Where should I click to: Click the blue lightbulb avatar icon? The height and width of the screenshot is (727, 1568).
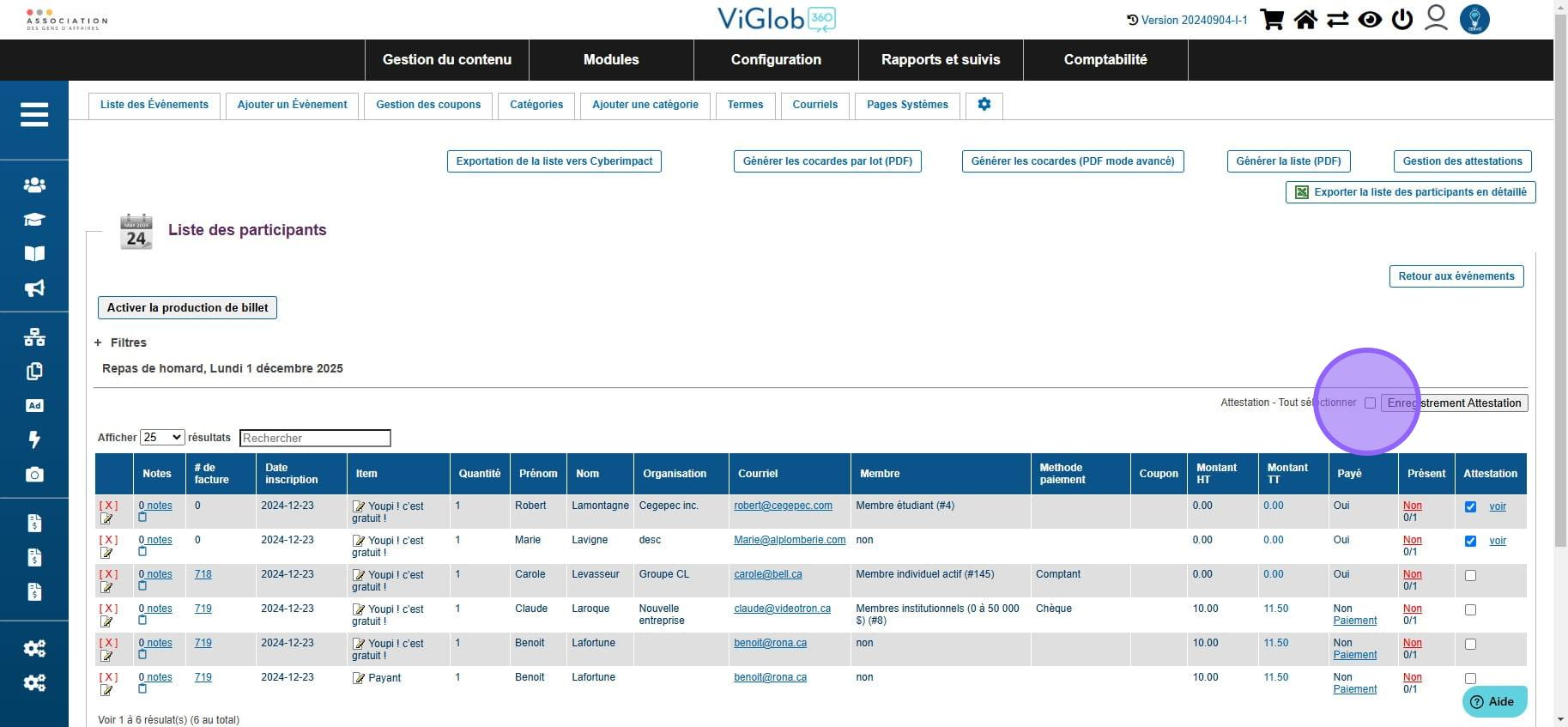tap(1474, 19)
